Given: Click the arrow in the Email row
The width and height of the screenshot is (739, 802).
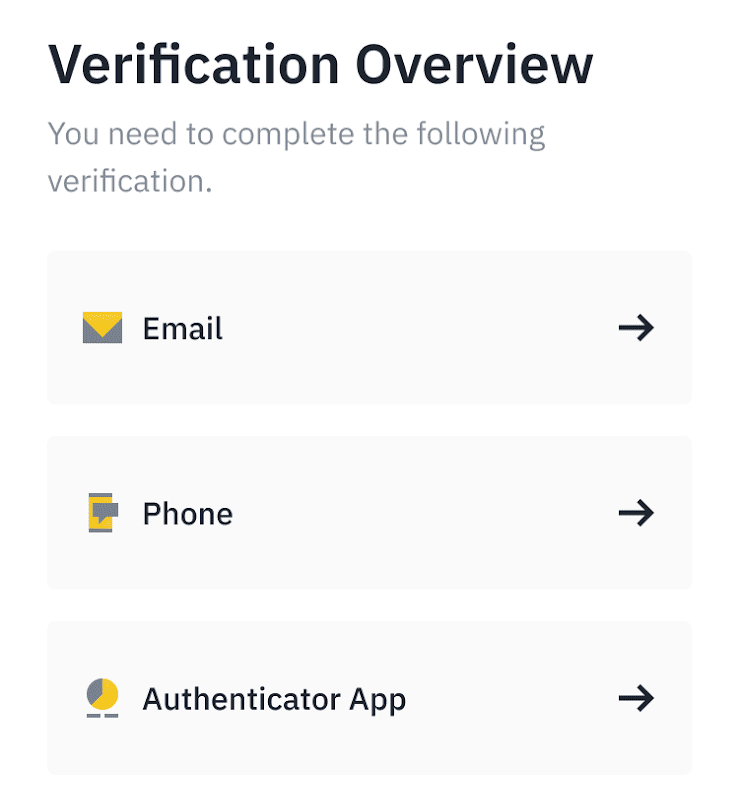Looking at the screenshot, I should click(x=636, y=328).
